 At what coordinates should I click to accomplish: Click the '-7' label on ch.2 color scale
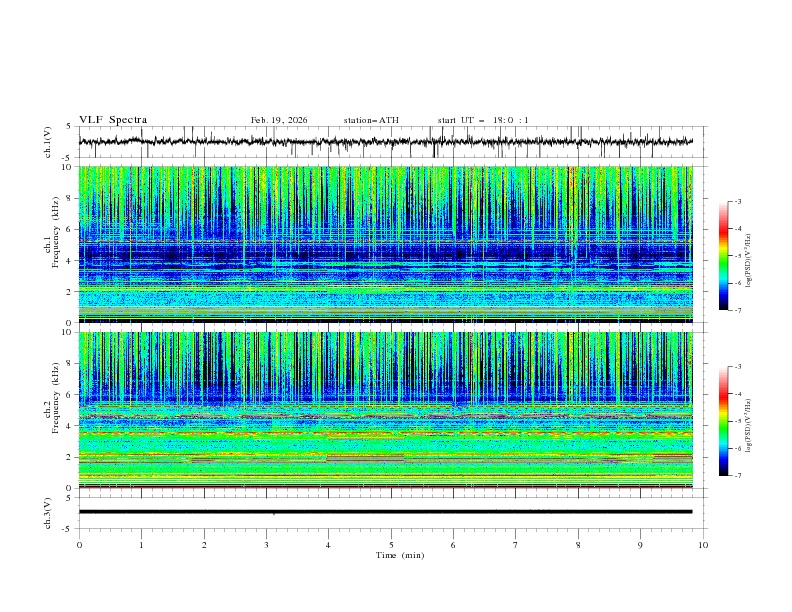click(x=737, y=475)
